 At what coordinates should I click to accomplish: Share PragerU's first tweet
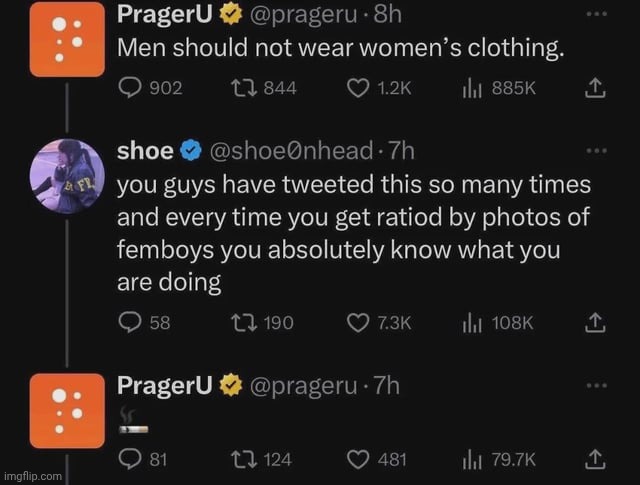point(593,88)
